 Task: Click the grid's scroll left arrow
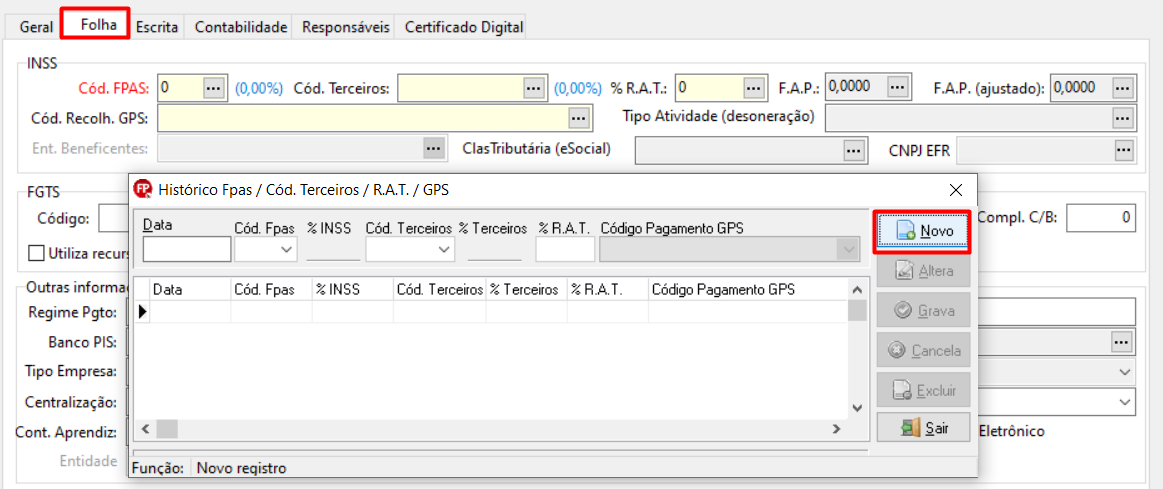145,429
